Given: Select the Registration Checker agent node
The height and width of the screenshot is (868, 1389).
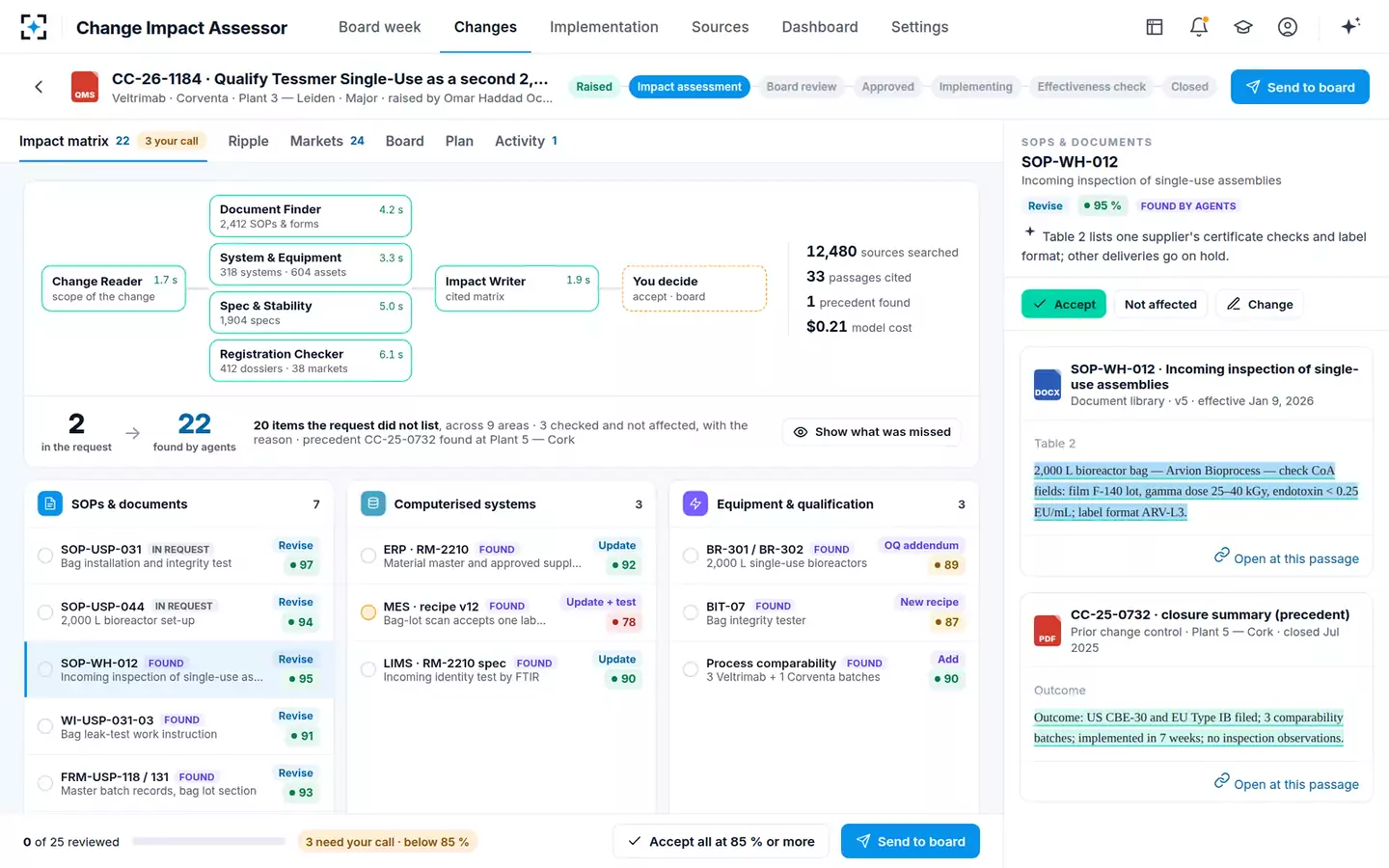Looking at the screenshot, I should (x=311, y=361).
